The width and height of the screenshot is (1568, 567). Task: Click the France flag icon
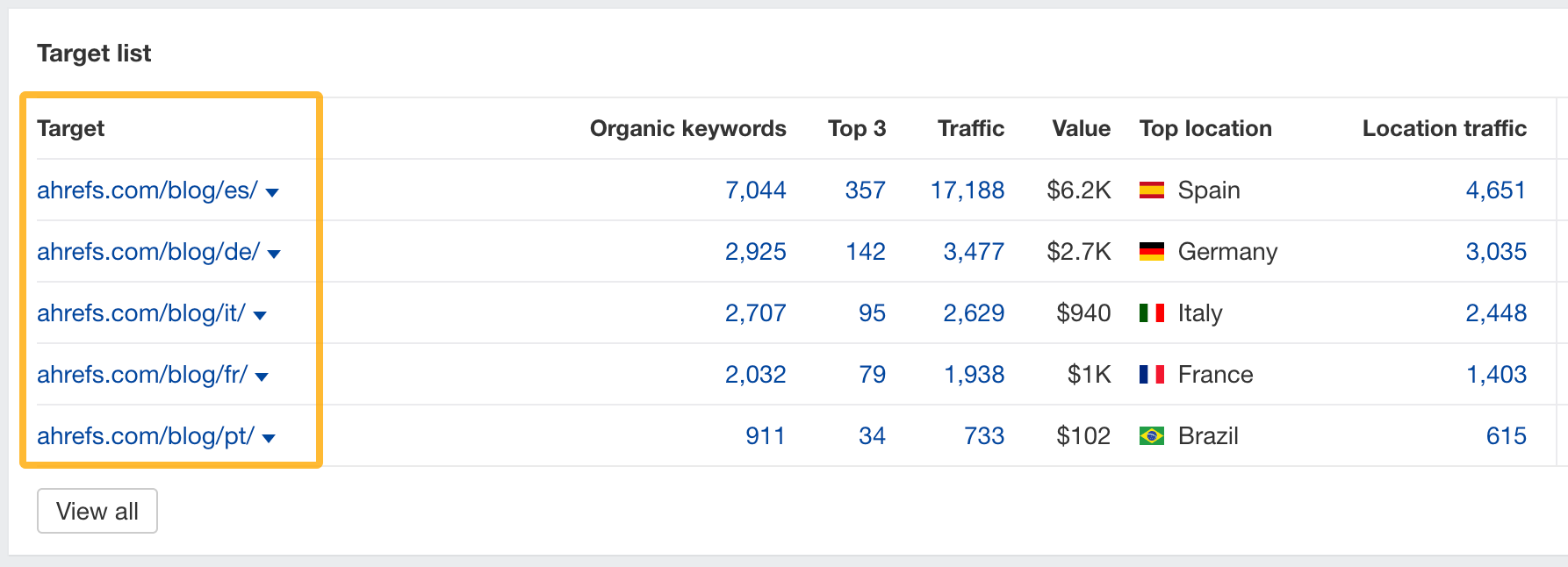point(1151,375)
